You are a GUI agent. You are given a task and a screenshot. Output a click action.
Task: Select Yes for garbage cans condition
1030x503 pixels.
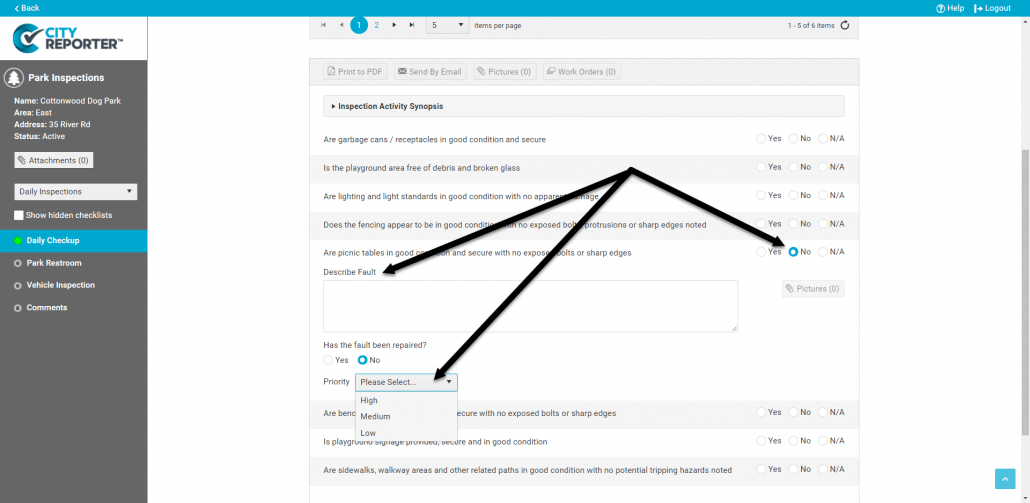point(762,139)
